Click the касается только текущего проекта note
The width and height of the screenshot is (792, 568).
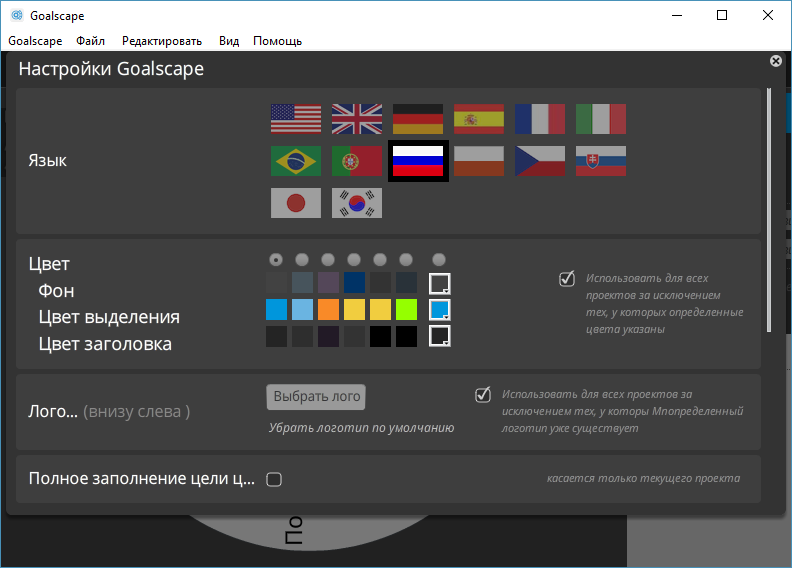(644, 478)
